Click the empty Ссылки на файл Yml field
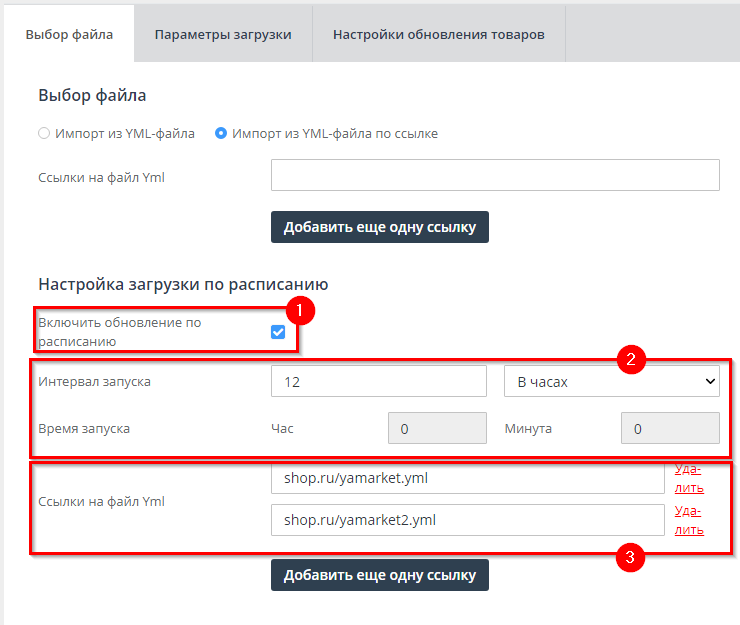The width and height of the screenshot is (740, 625). (495, 175)
